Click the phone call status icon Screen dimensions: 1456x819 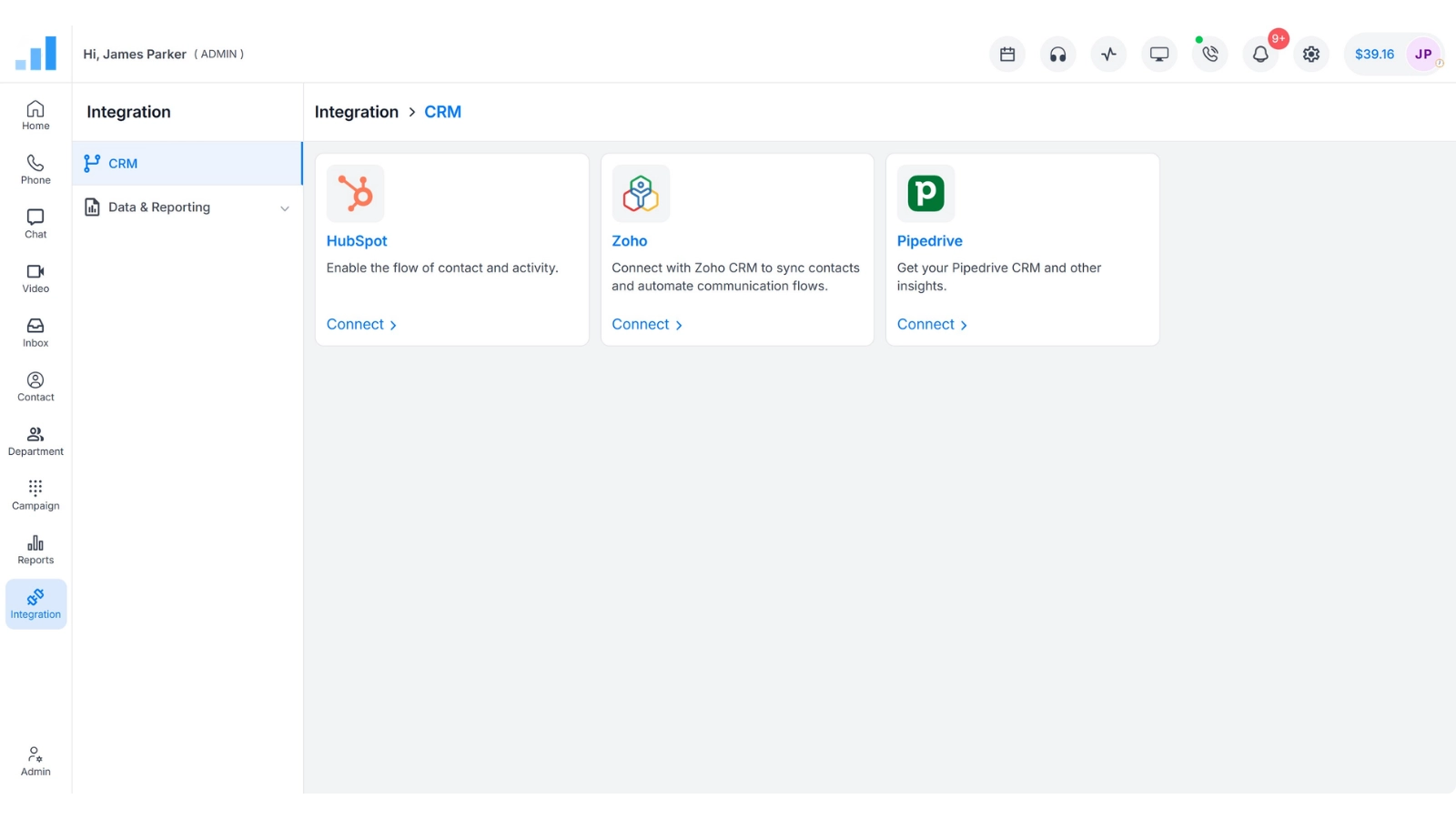click(x=1209, y=54)
